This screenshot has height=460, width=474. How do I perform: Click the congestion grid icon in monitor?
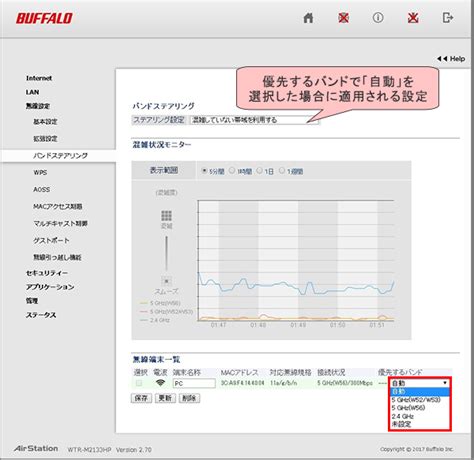coord(166,216)
